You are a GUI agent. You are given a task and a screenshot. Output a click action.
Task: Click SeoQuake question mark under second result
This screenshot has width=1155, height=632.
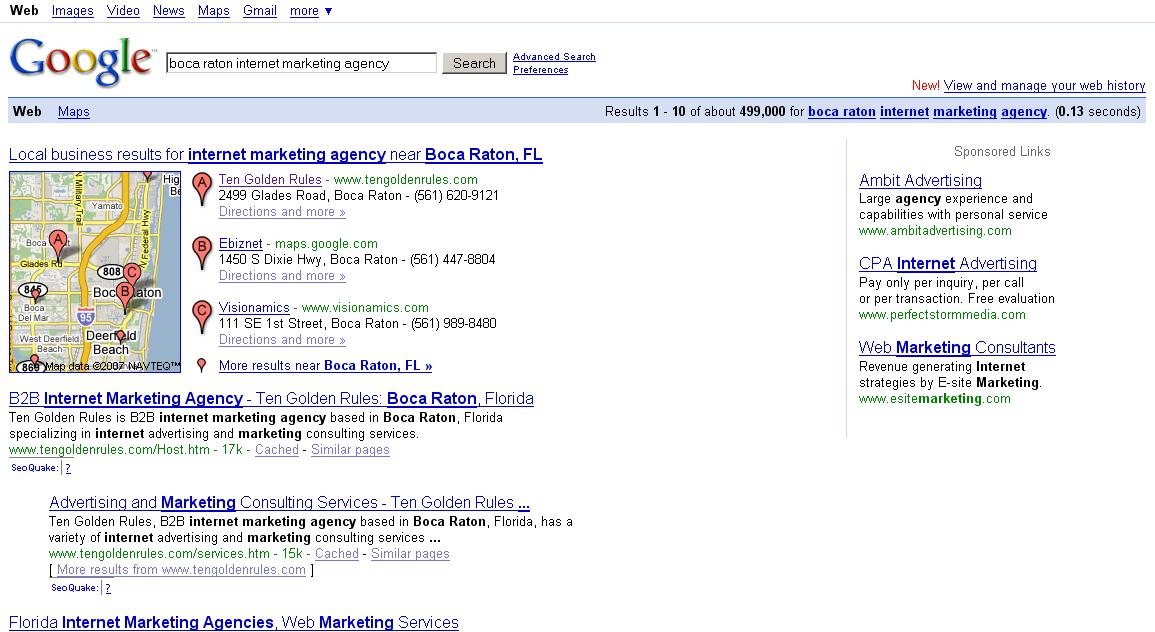click(x=108, y=588)
